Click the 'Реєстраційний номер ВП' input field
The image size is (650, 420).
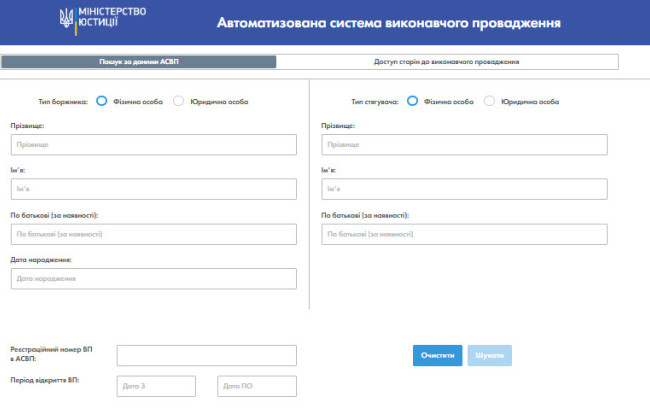(x=206, y=355)
